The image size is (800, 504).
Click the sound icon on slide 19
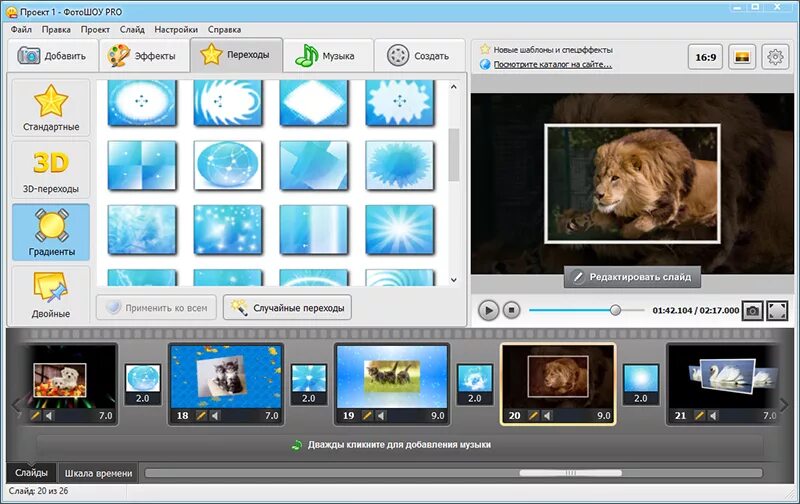pyautogui.click(x=381, y=416)
